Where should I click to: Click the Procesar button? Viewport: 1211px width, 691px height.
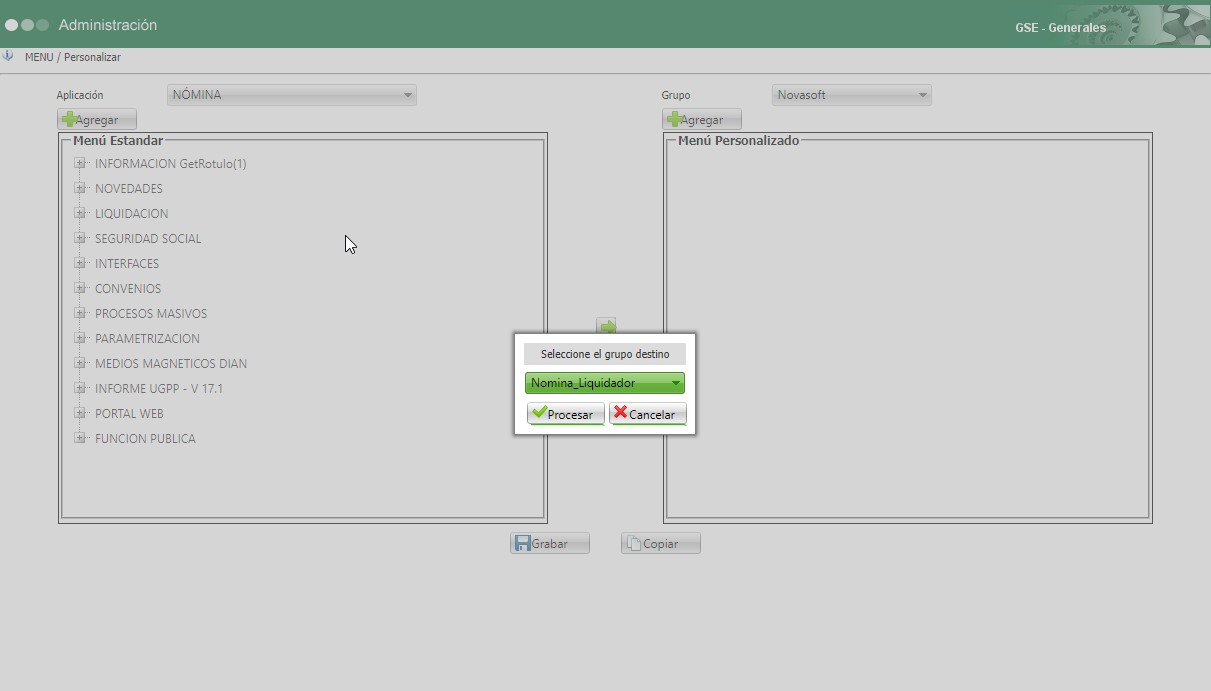(x=566, y=414)
